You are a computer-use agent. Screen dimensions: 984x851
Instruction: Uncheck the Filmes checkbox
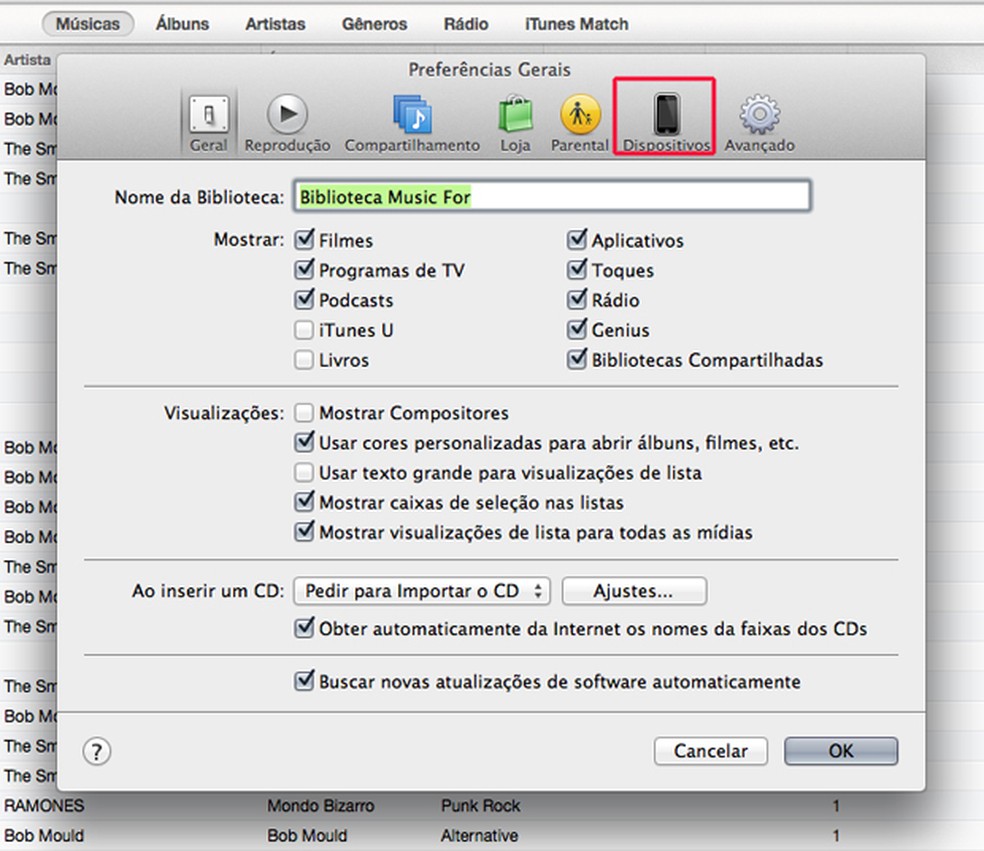click(x=304, y=240)
